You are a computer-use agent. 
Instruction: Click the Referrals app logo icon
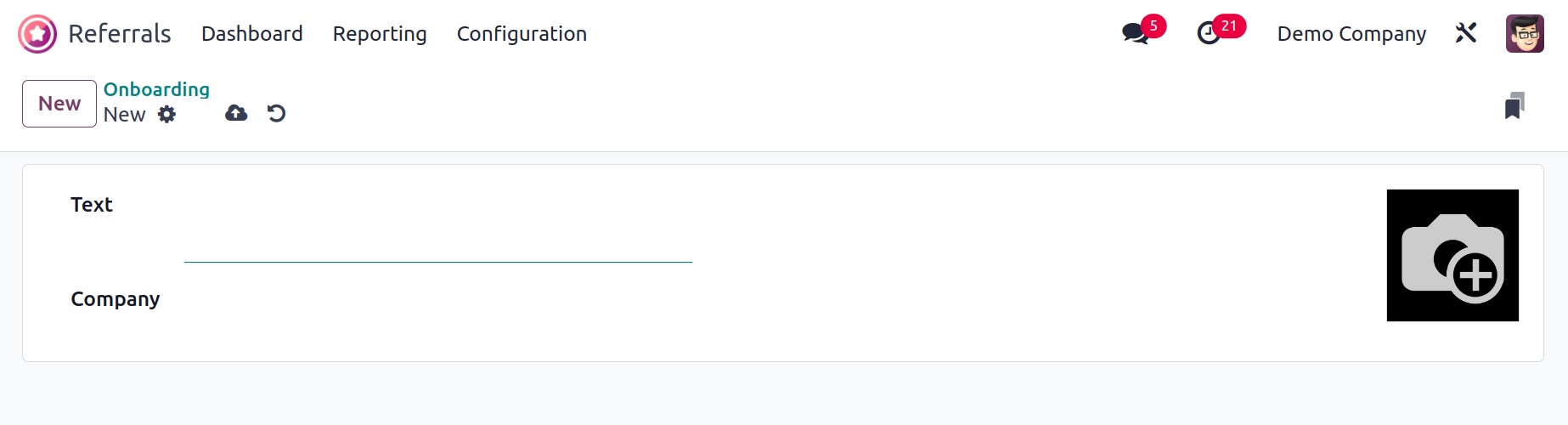click(37, 34)
